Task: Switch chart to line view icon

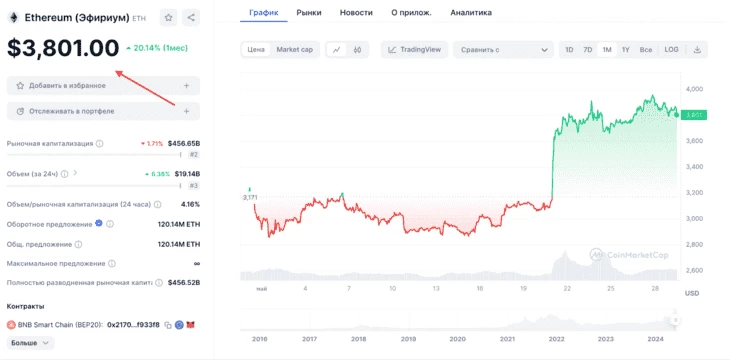Action: [x=336, y=50]
